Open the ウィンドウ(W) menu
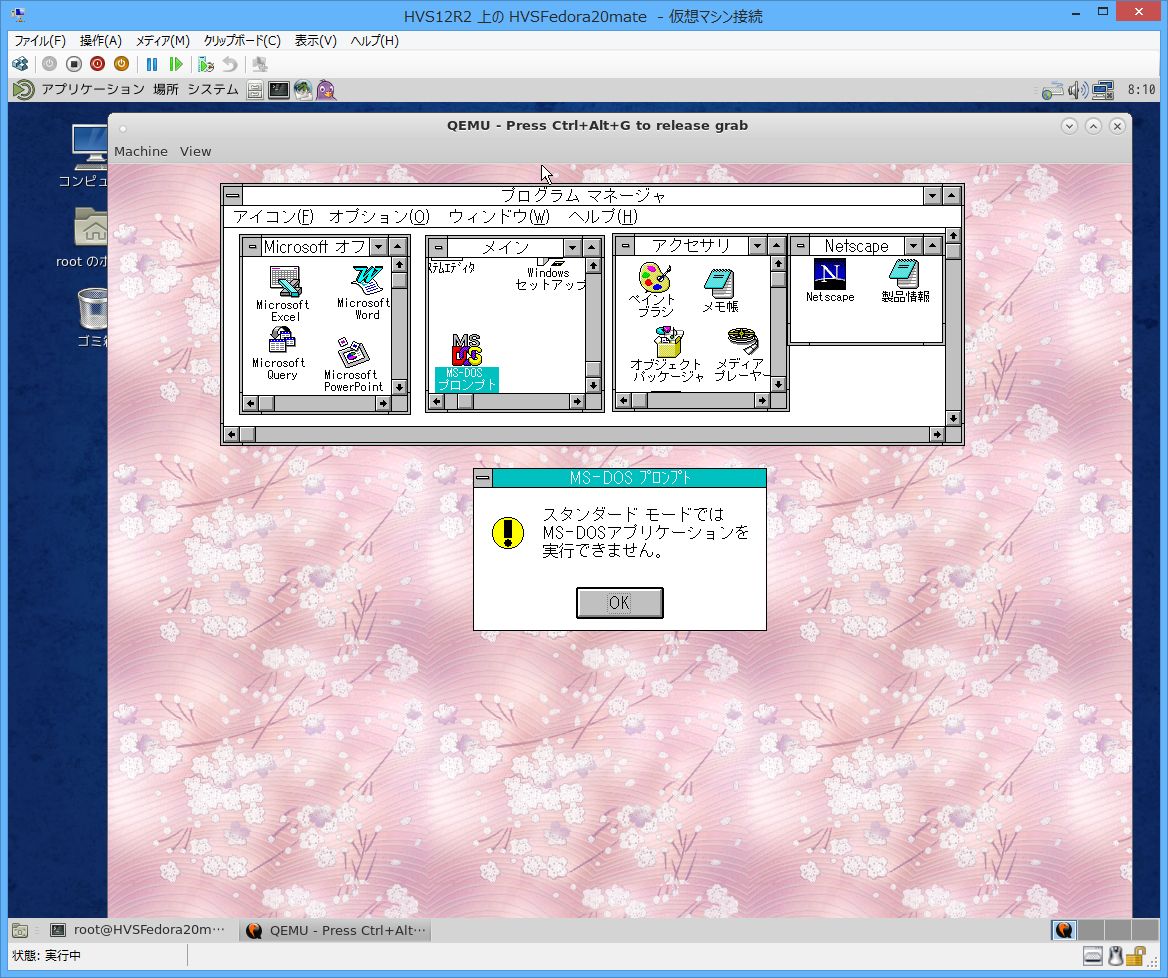This screenshot has width=1168, height=978. coord(498,217)
